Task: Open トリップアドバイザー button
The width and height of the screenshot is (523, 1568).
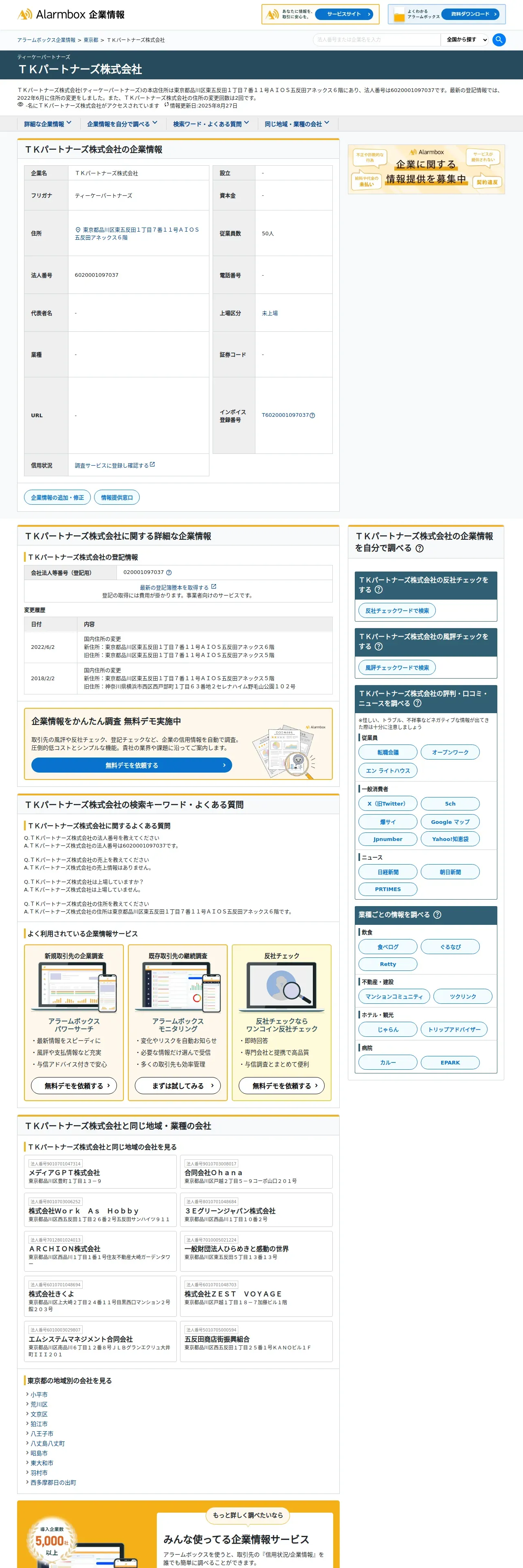Action: 454,1029
